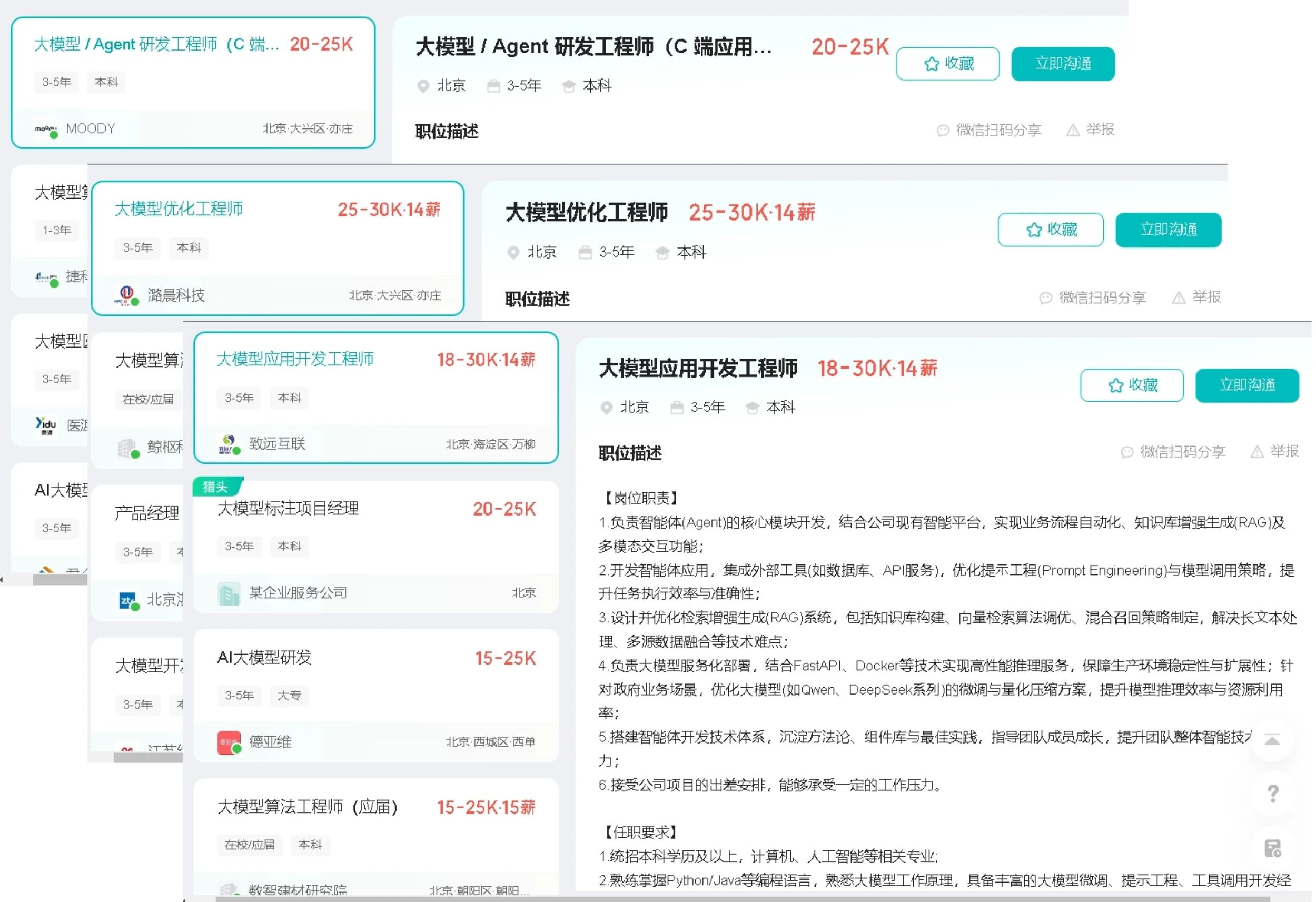Click the horizontal scrollbar of the 大模型优化工程师 window
Viewport: 1316px width, 902px height.
148,758
